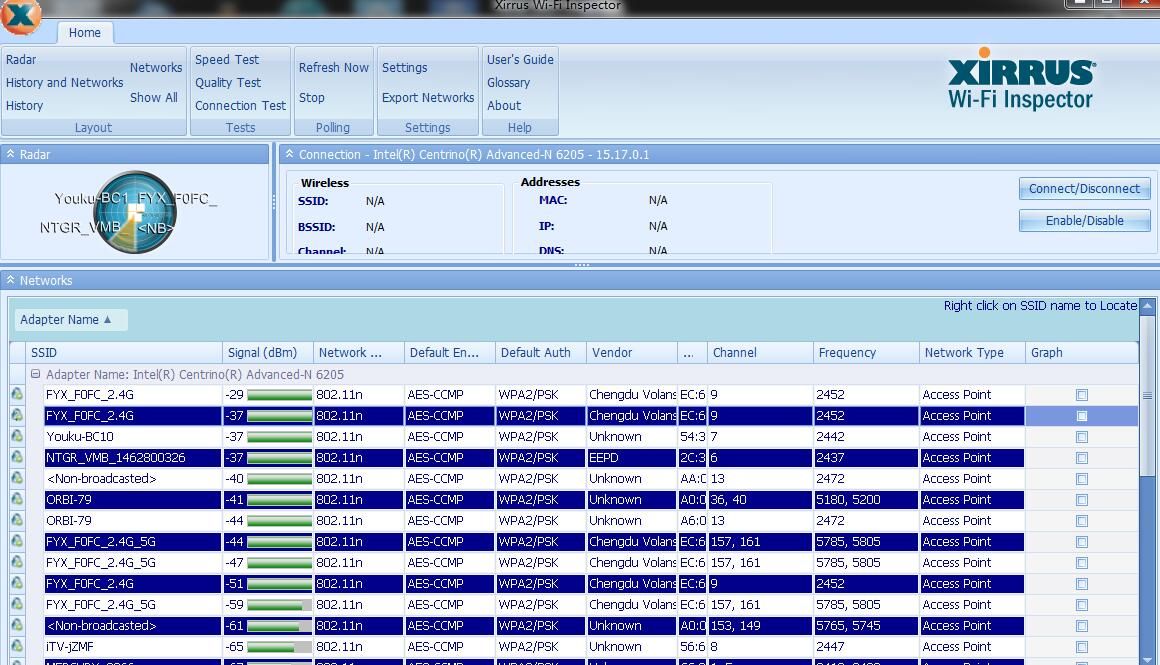
Task: Run the Quality Test
Action: (x=228, y=83)
